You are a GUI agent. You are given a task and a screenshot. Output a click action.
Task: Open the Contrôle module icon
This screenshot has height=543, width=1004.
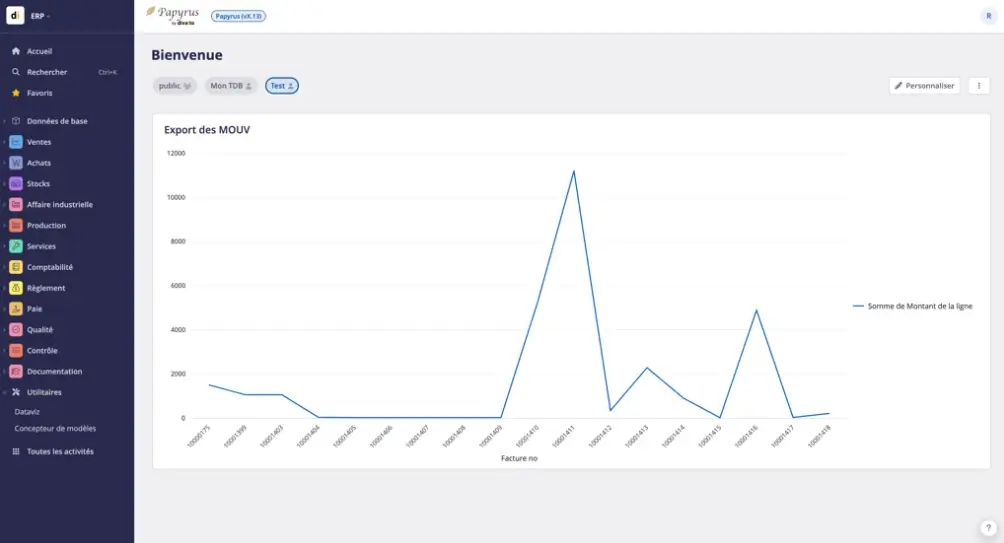pos(16,351)
